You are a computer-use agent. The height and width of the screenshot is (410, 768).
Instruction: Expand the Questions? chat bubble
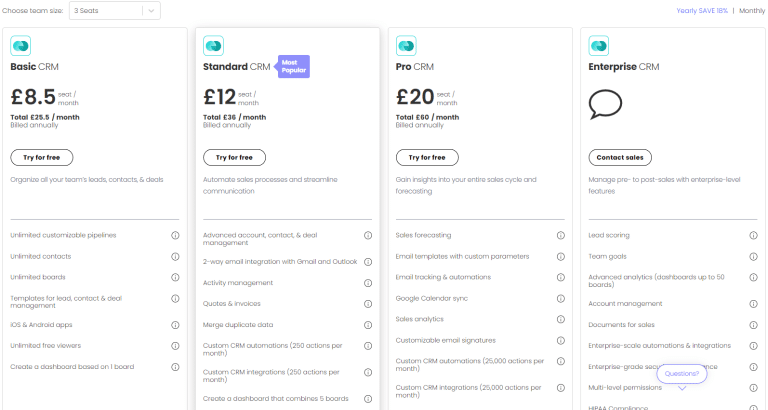tap(682, 374)
